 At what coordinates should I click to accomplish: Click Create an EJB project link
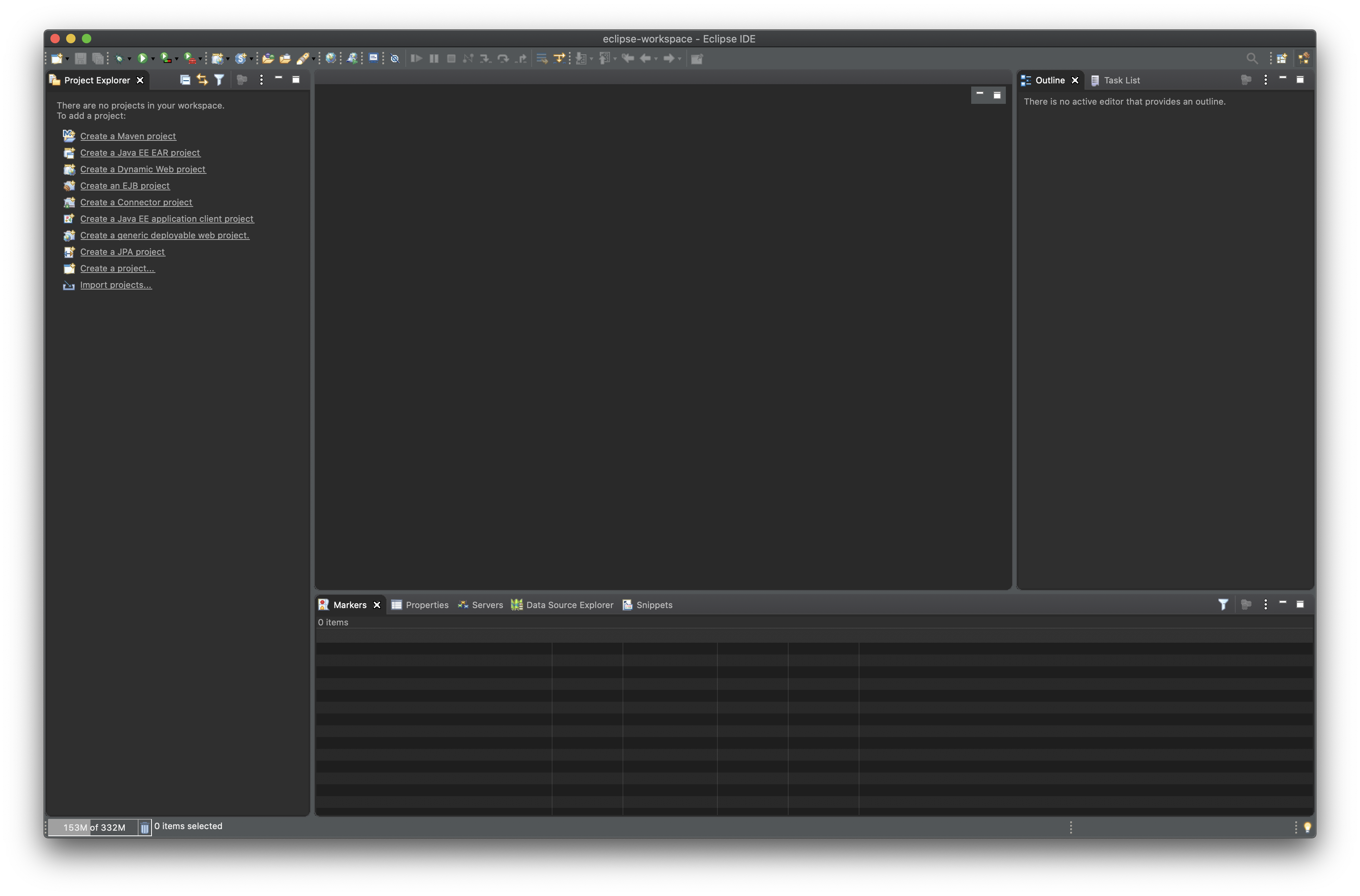(125, 186)
